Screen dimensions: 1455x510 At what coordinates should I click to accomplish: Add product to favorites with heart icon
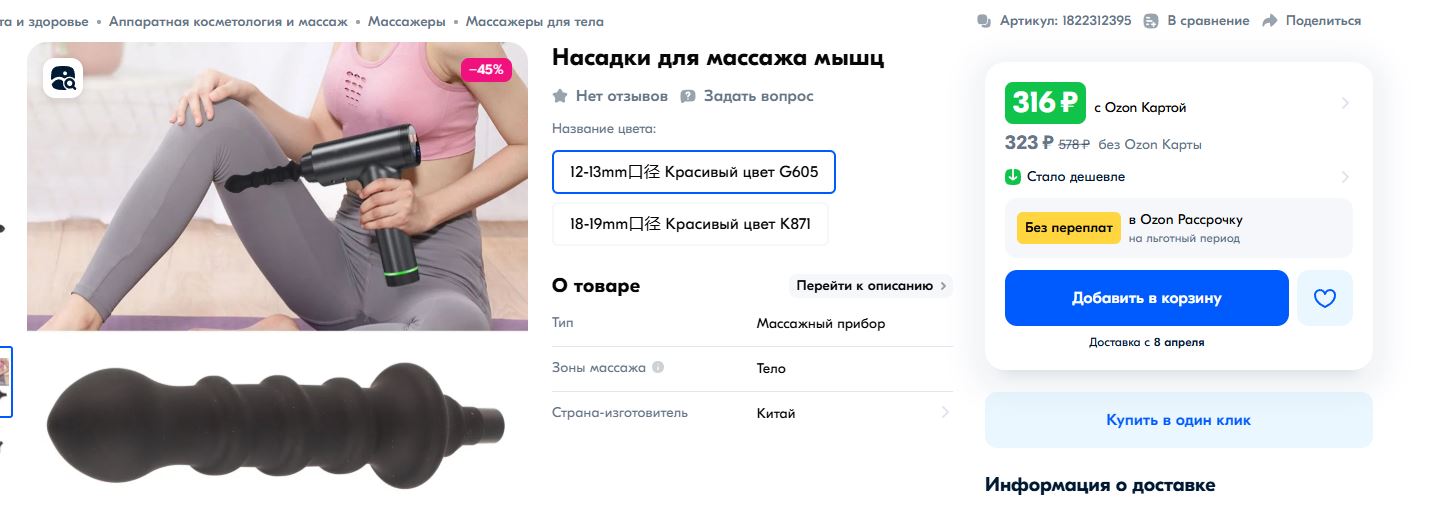(1325, 298)
